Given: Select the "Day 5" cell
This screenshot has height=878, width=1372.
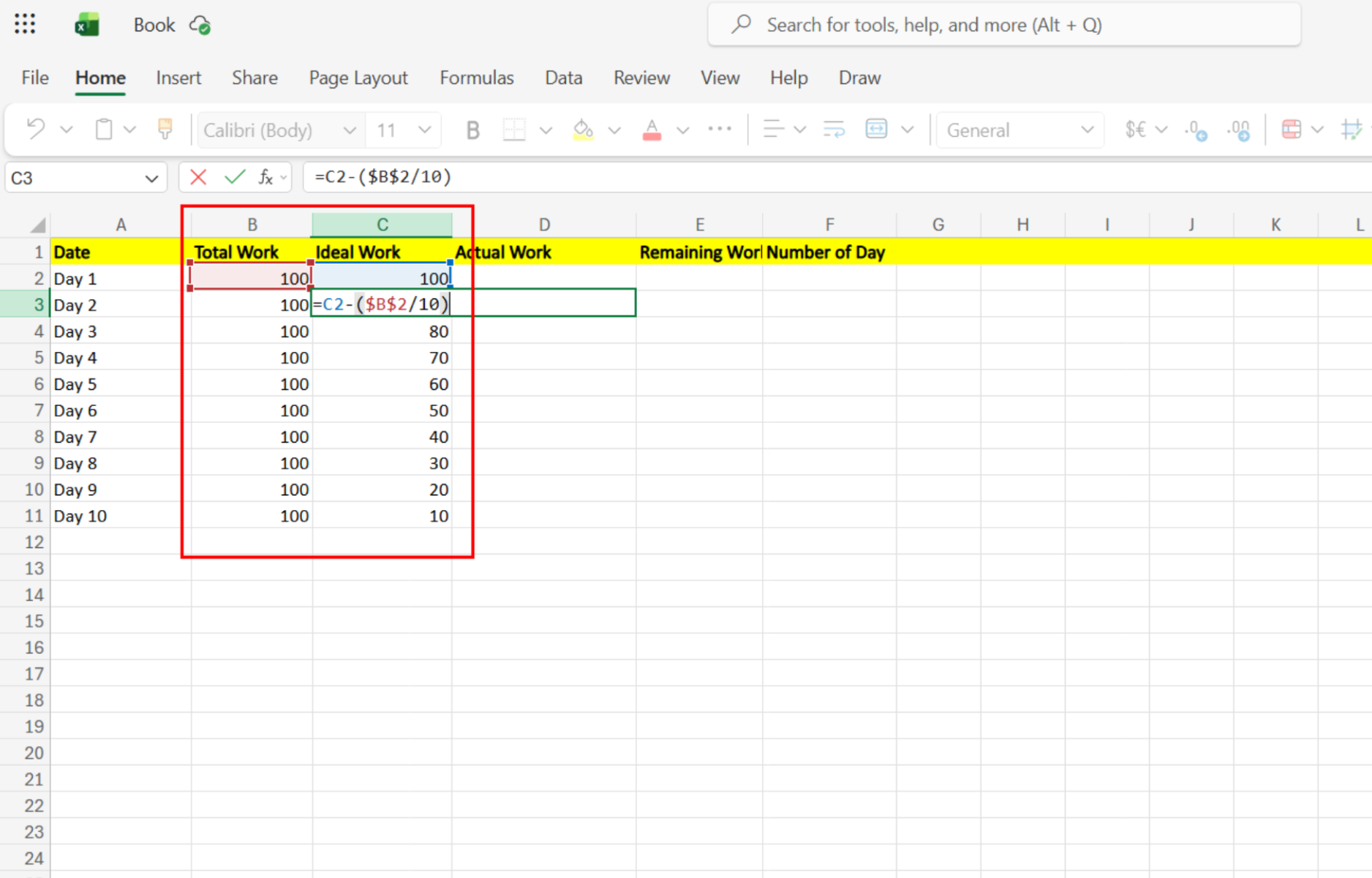Looking at the screenshot, I should [x=121, y=384].
